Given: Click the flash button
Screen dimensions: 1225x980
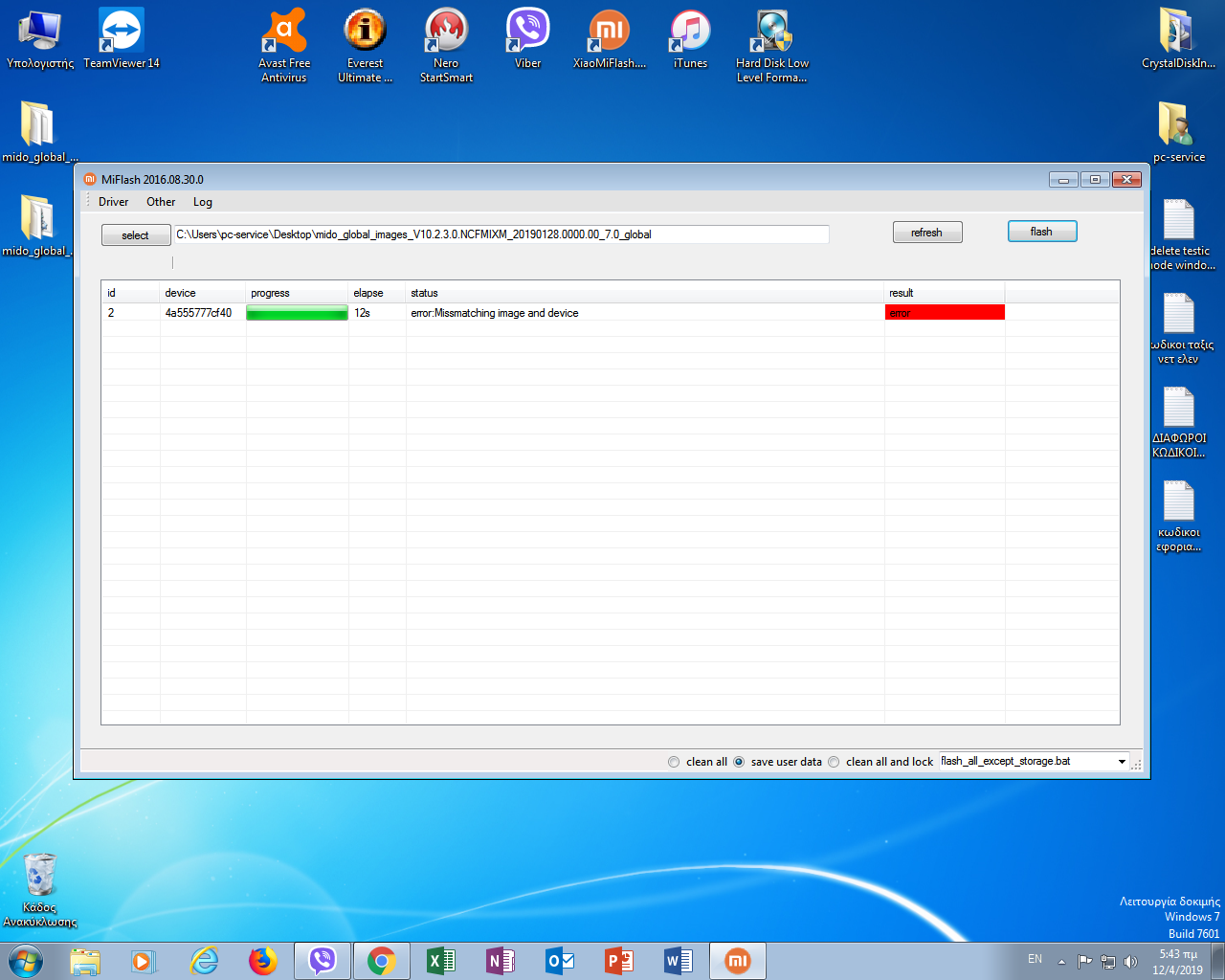Looking at the screenshot, I should click(1041, 232).
